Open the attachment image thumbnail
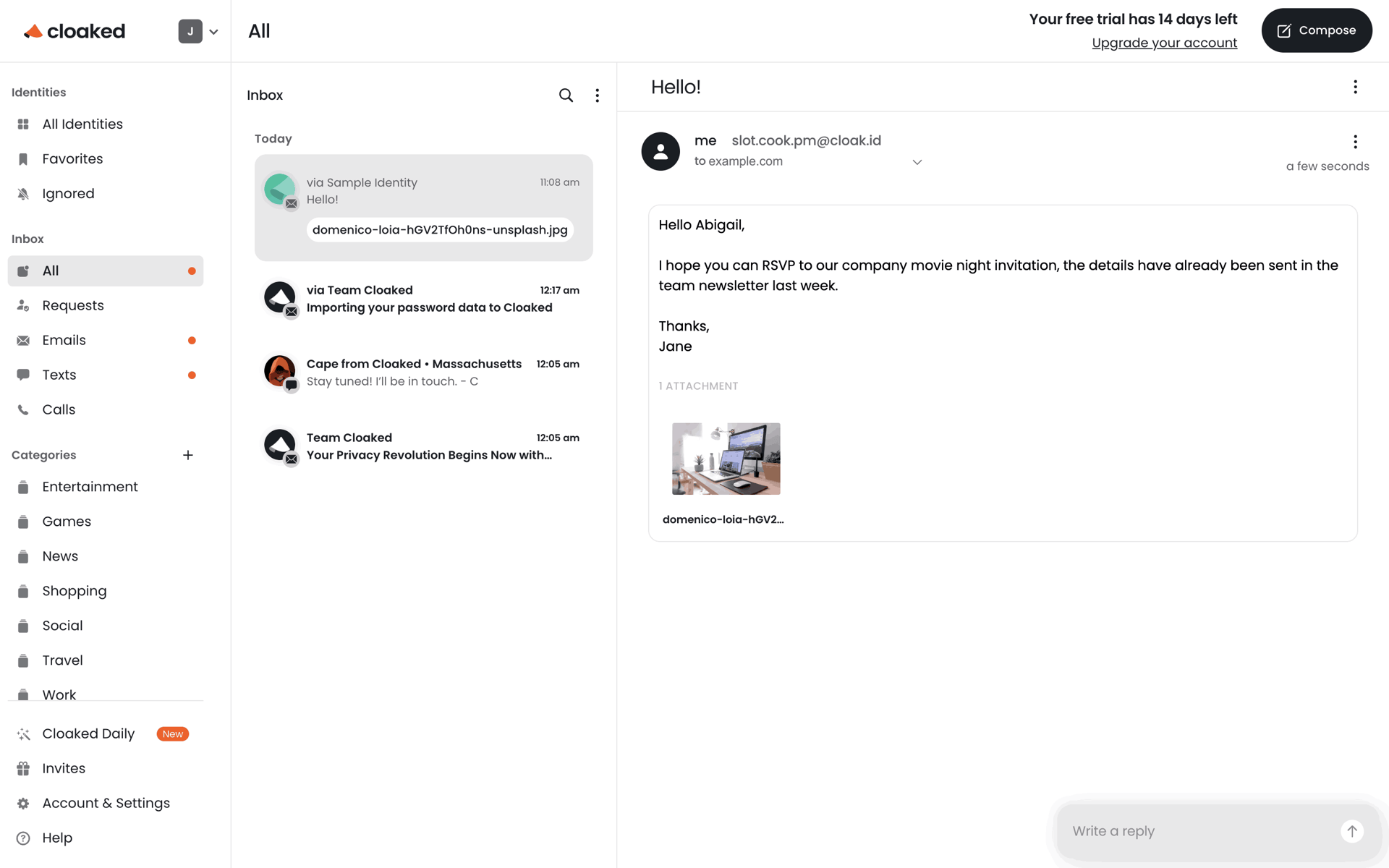 [x=726, y=459]
